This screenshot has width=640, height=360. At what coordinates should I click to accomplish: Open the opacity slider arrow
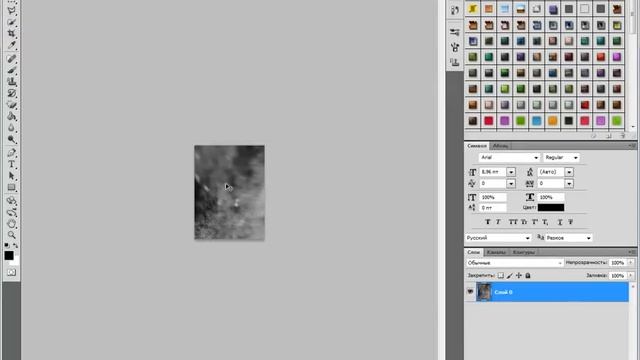[x=631, y=263]
